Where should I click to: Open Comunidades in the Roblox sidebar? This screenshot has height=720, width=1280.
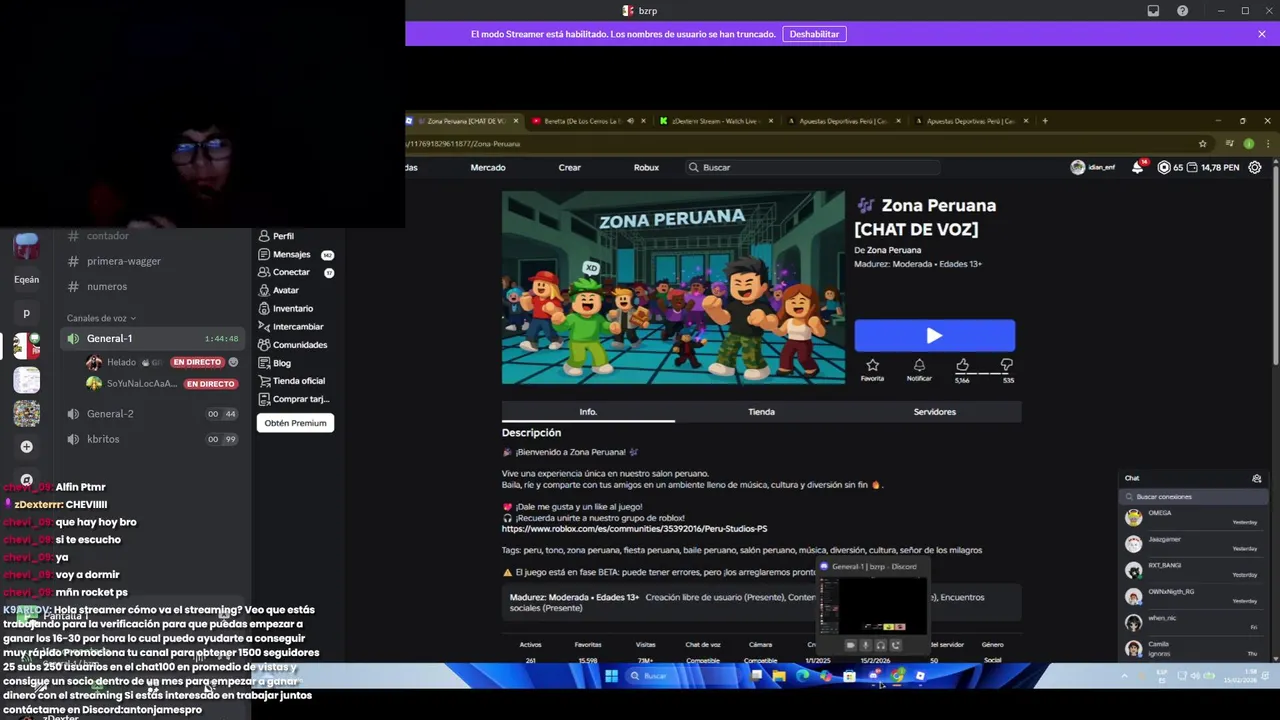click(292, 344)
